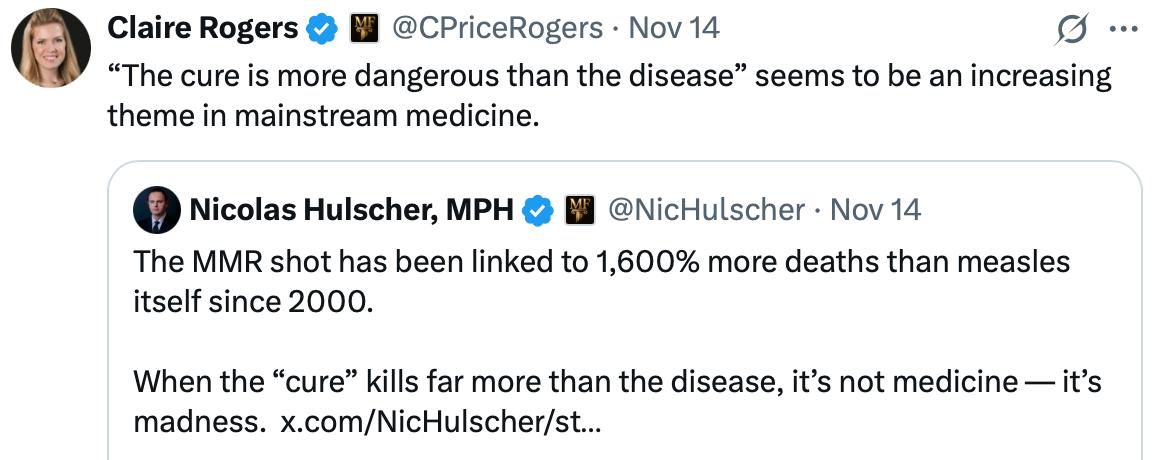Screen dimensions: 1162x460
Task: Click the @NicHulscher handle
Action: click(706, 210)
